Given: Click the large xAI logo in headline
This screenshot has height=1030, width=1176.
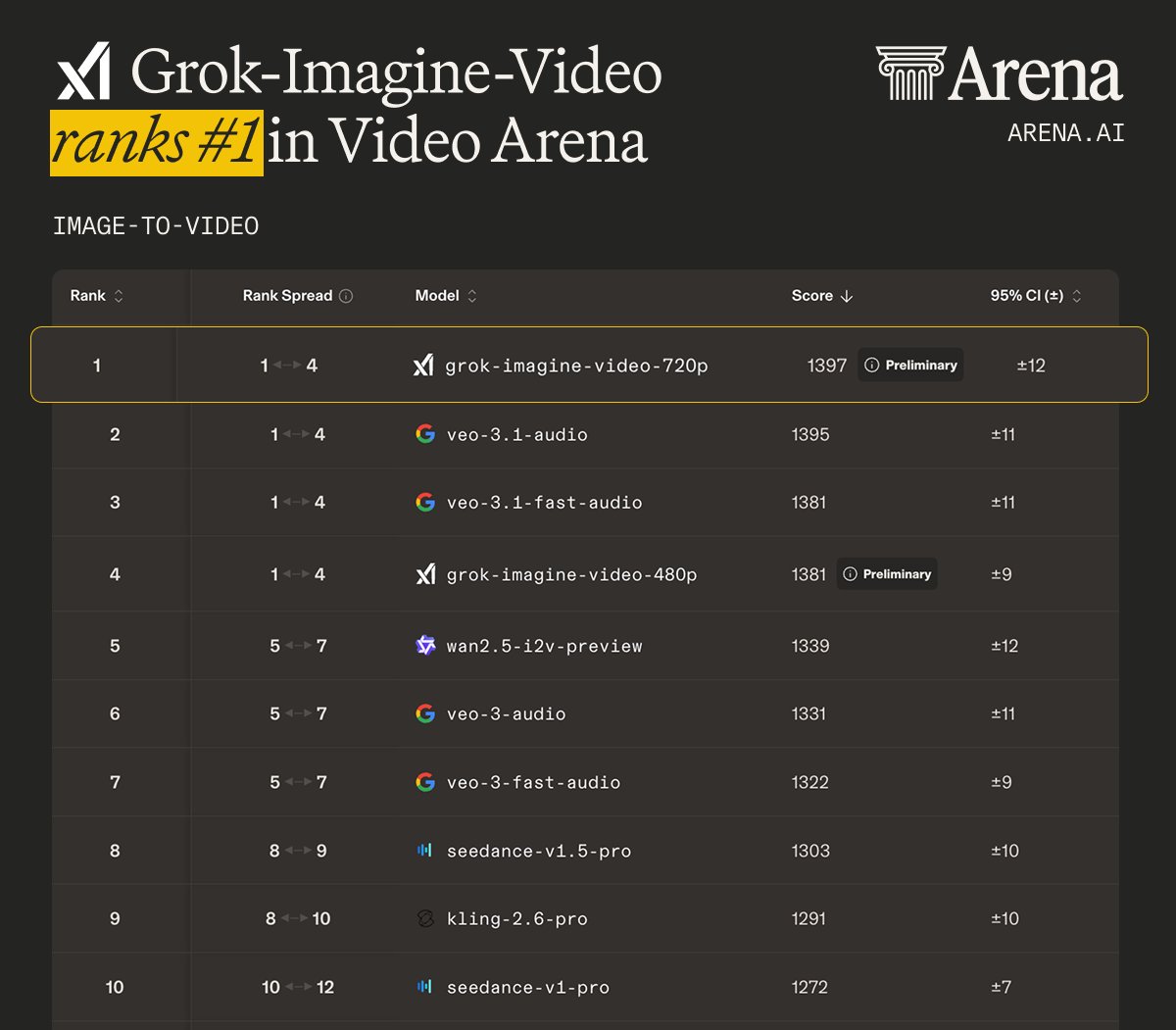Looking at the screenshot, I should coord(83,72).
